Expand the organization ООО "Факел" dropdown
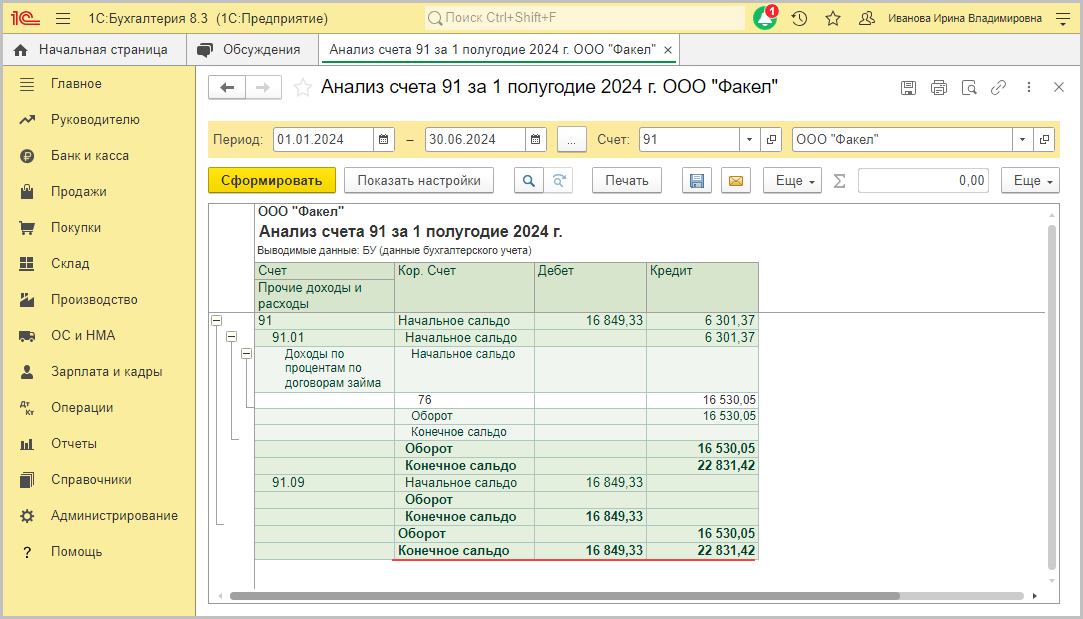Screen dimensions: 1083x619 pos(1022,140)
